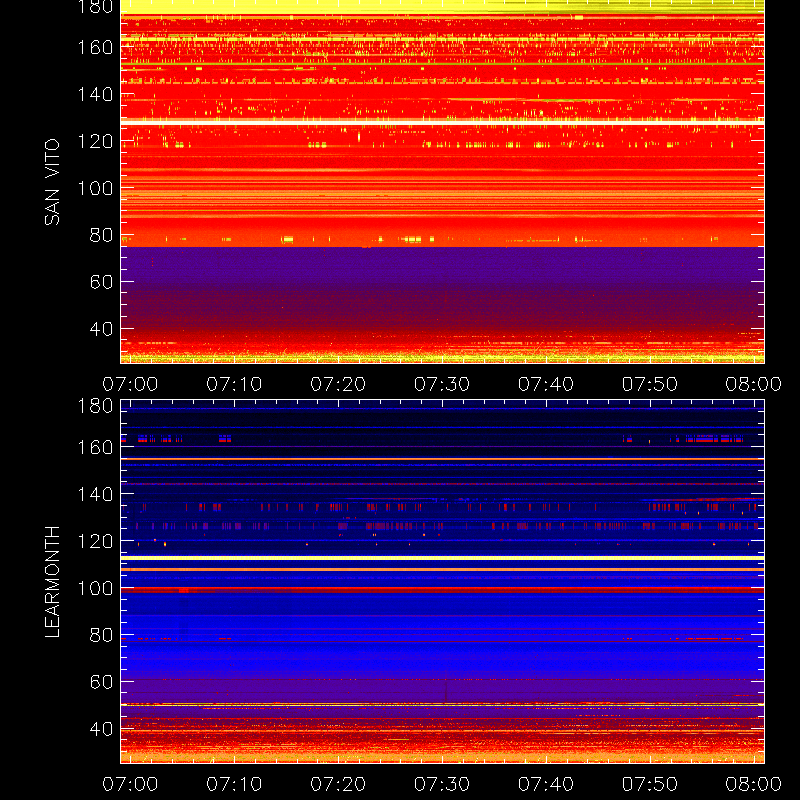Image resolution: width=800 pixels, height=800 pixels.
Task: Click the 07:00 time label under the Learmonth plot
Action: point(130,784)
